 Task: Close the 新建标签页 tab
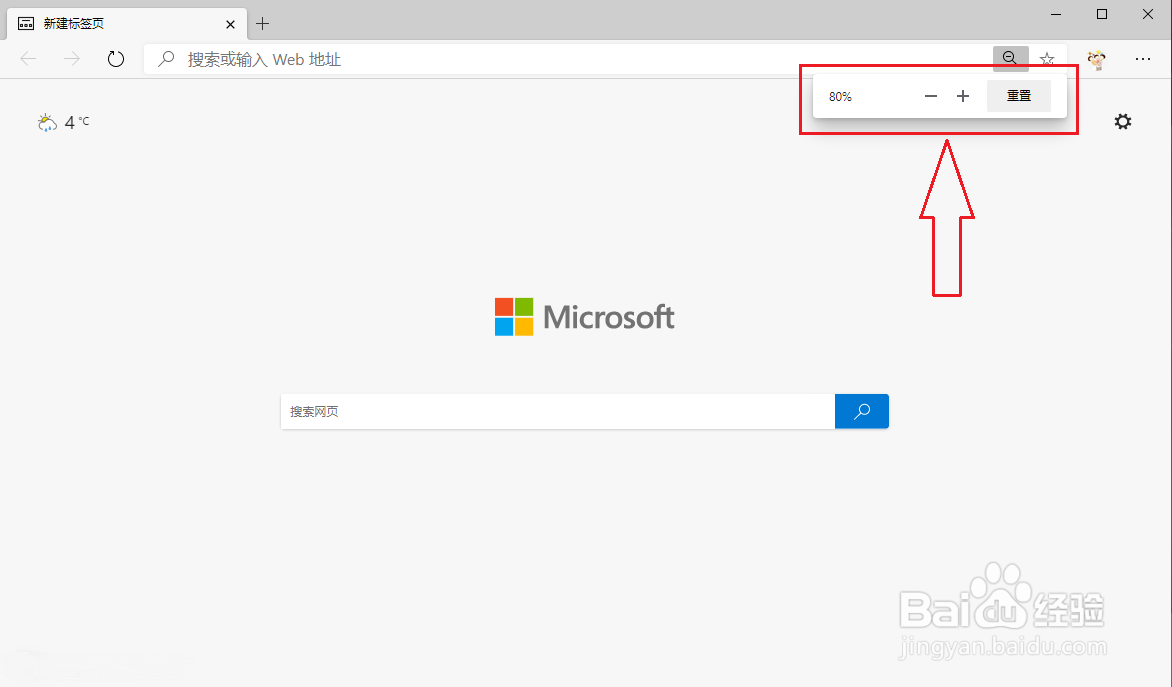tap(230, 25)
